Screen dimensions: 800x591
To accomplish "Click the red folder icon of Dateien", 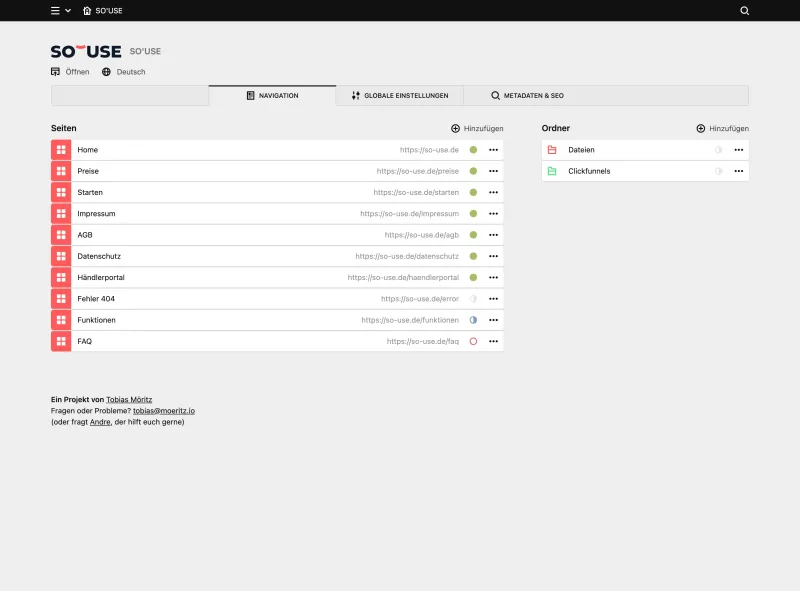I will pyautogui.click(x=556, y=149).
